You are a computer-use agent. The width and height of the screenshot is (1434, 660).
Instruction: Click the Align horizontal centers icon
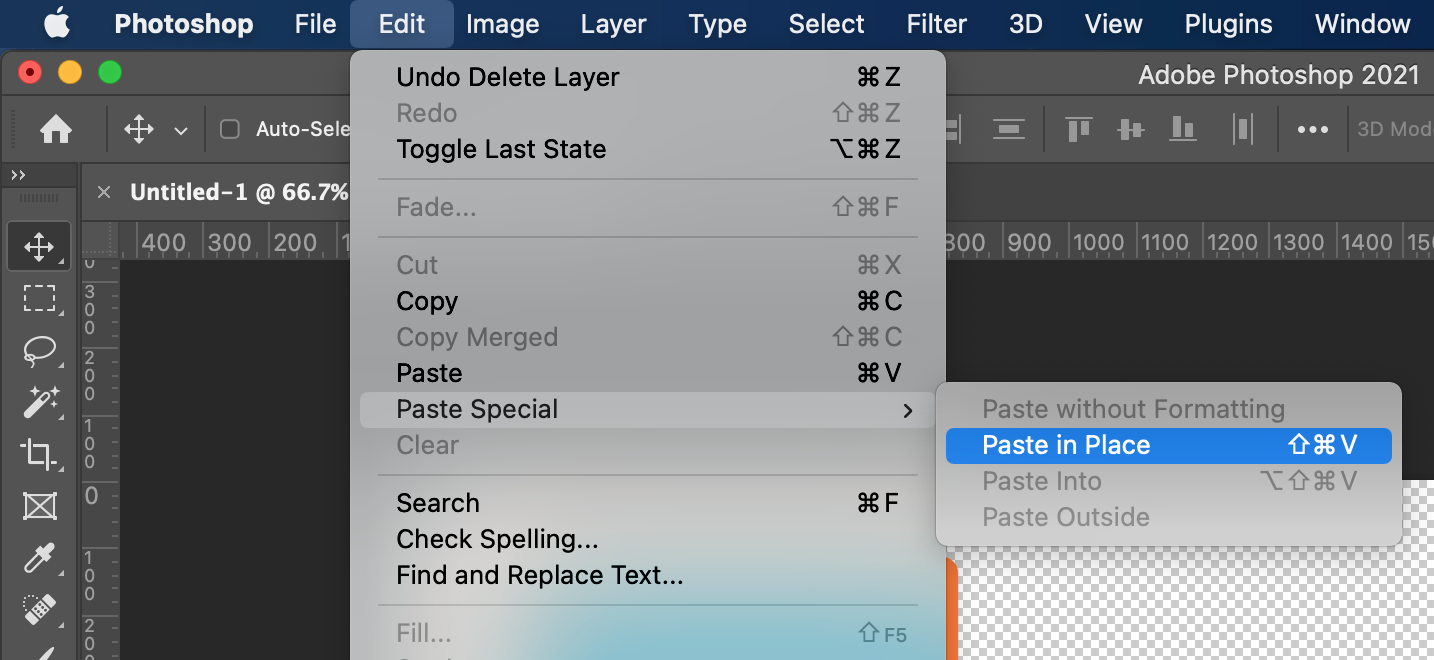click(1008, 129)
